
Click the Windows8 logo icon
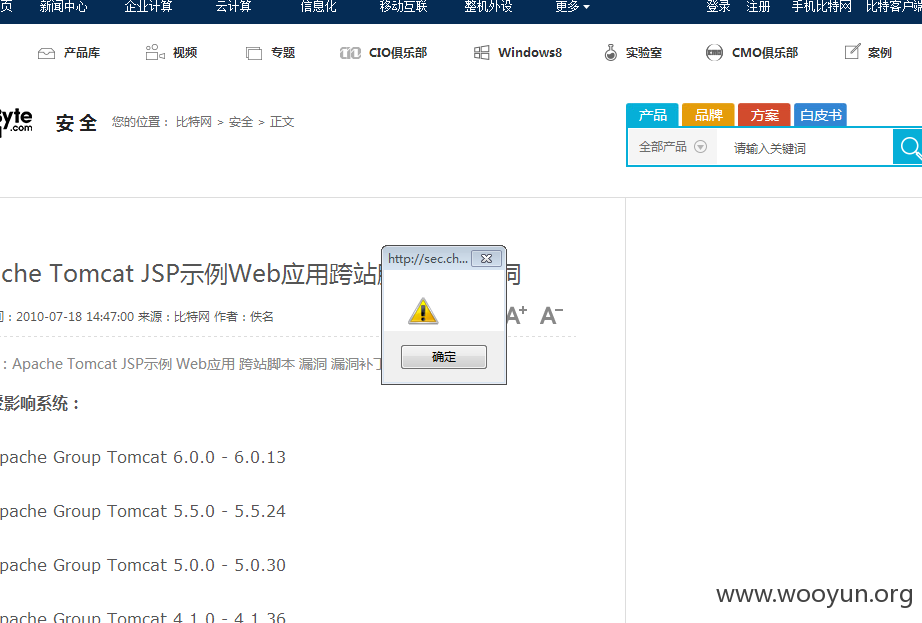pyautogui.click(x=481, y=53)
